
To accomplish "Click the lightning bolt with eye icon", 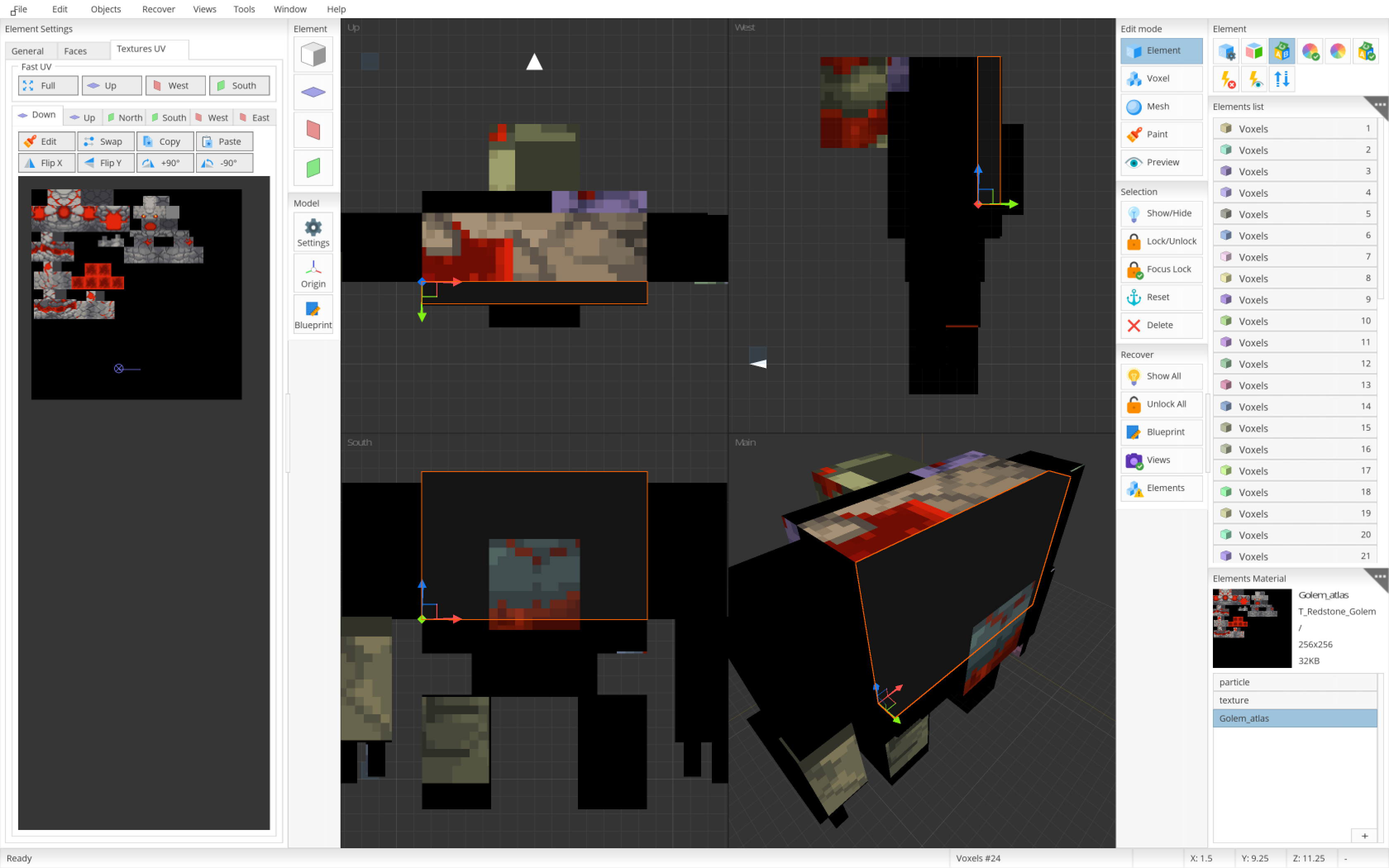I will [x=1254, y=79].
